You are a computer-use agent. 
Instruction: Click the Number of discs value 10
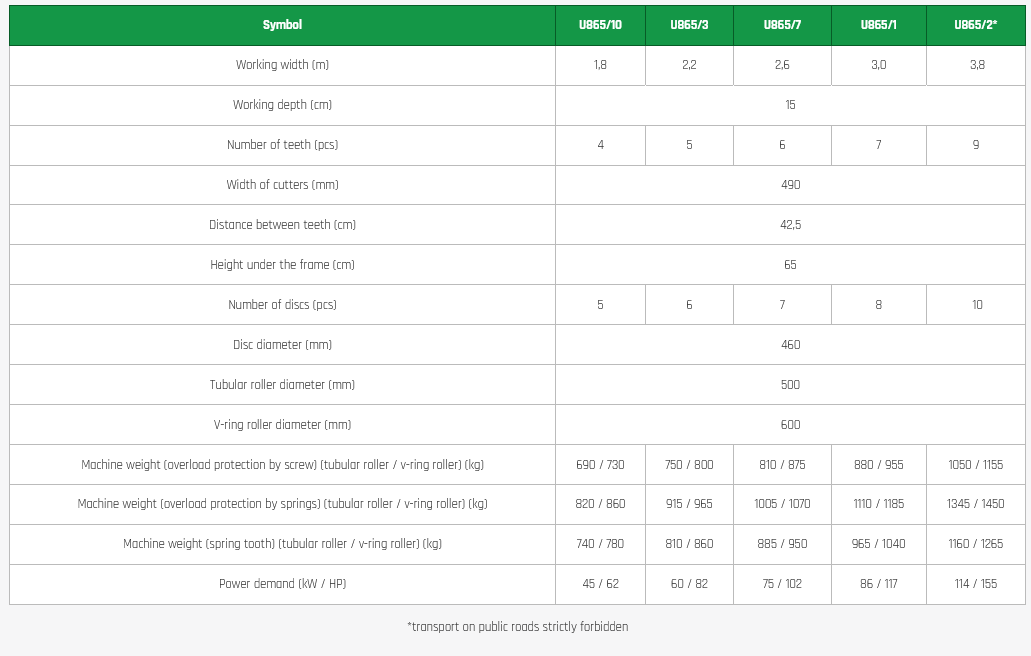977,305
